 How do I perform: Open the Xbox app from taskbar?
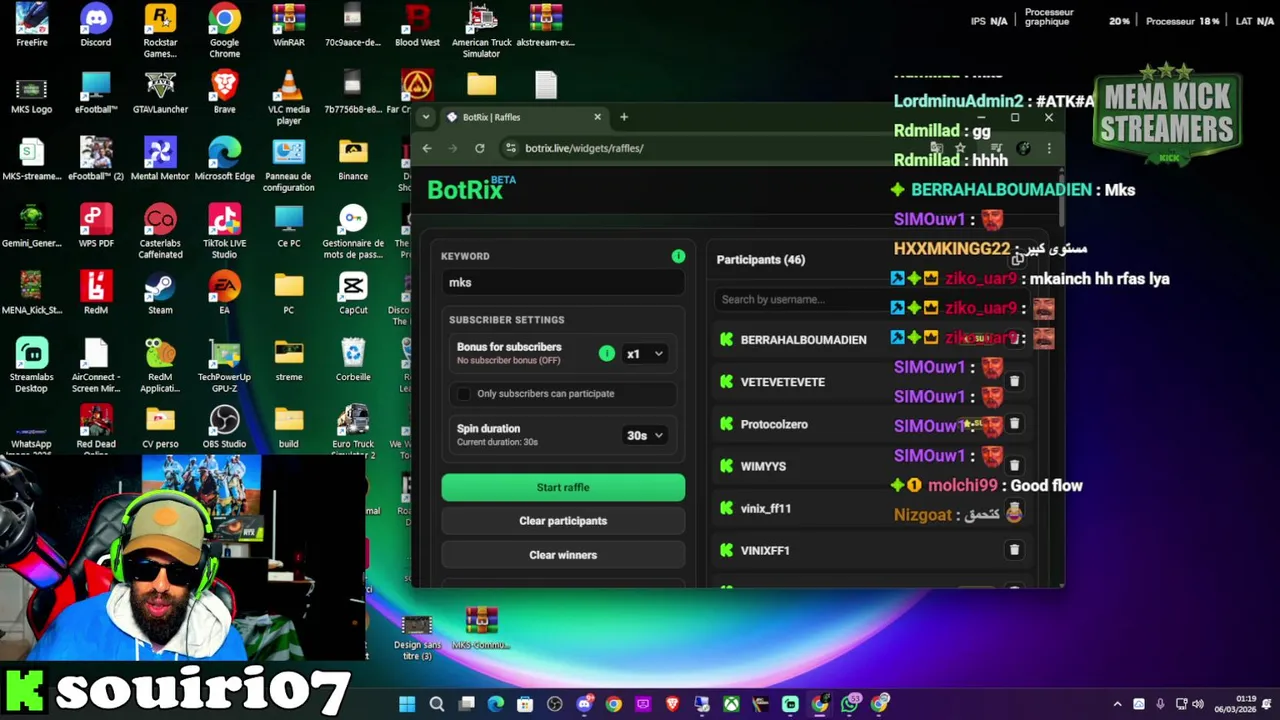pos(732,704)
